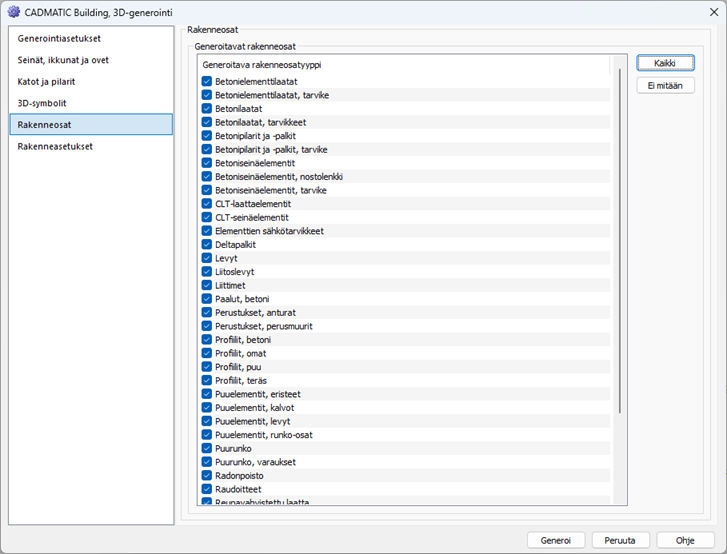Toggle the Betonilaatat checkbox

[x=206, y=108]
